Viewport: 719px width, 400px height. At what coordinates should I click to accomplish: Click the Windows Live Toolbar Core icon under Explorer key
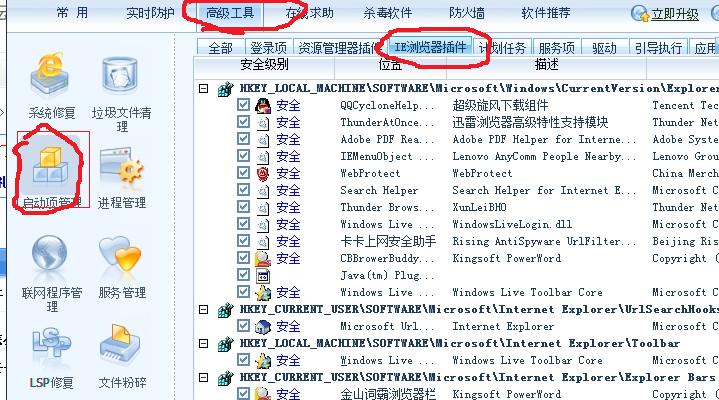click(263, 292)
